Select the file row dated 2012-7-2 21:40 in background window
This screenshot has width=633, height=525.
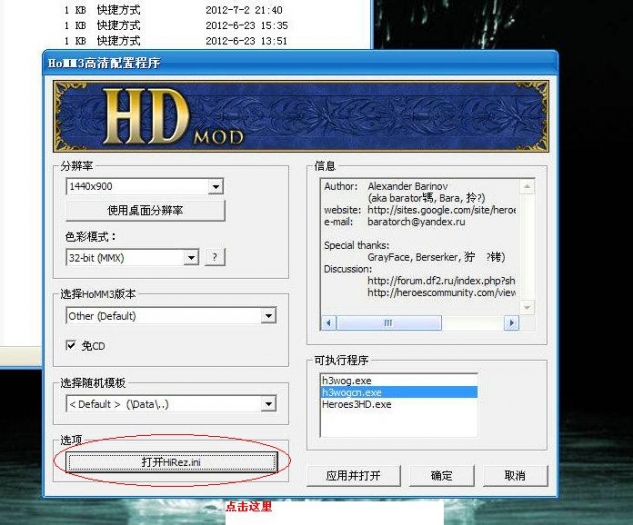(x=174, y=10)
